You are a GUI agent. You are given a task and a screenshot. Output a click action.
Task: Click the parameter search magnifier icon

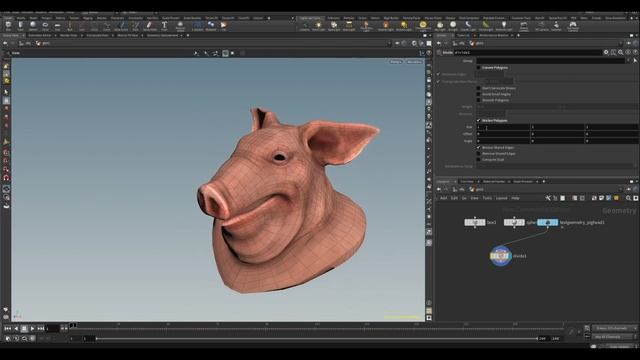tap(620, 52)
